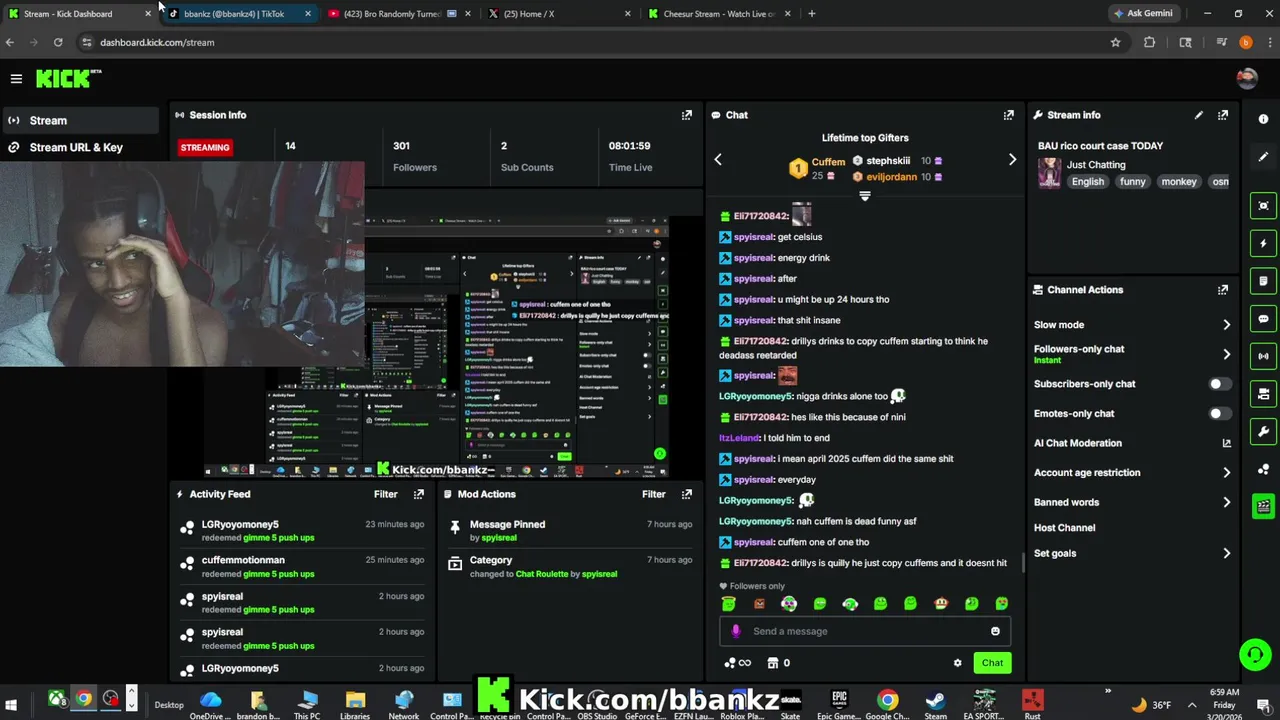This screenshot has width=1280, height=720.
Task: Switch to the Cheesur Stream browser tab
Action: (x=718, y=14)
